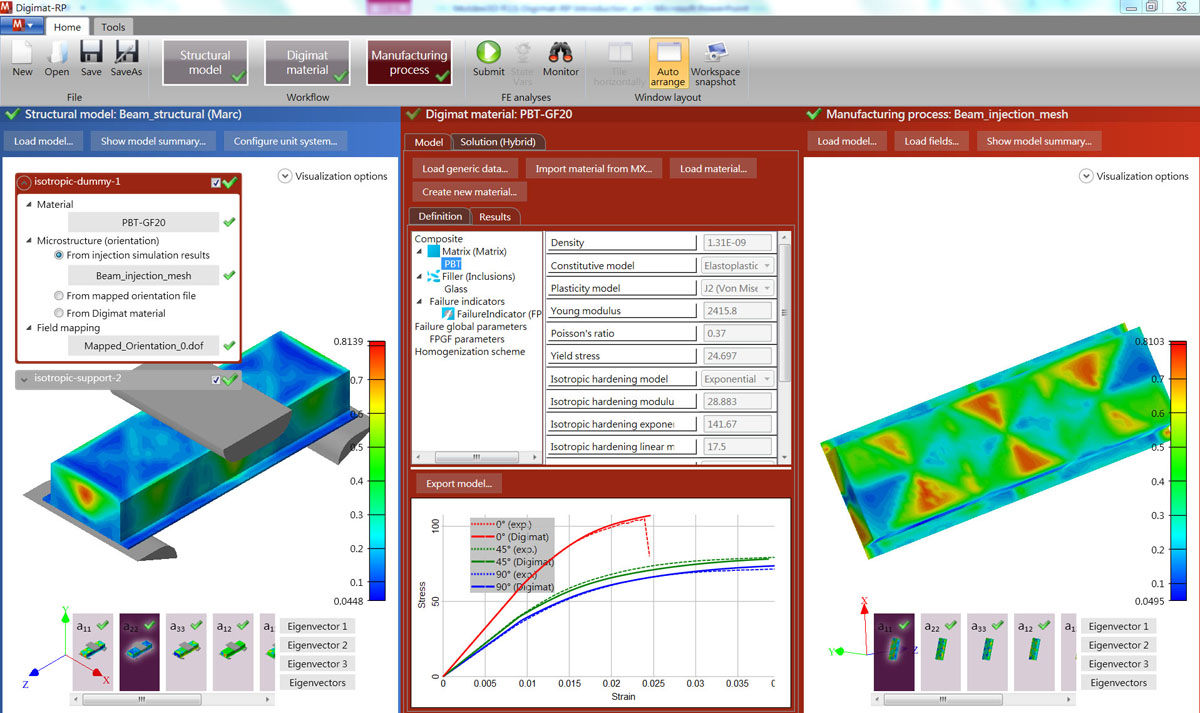Image resolution: width=1200 pixels, height=713 pixels.
Task: Click Load model in structural panel
Action: coord(43,141)
